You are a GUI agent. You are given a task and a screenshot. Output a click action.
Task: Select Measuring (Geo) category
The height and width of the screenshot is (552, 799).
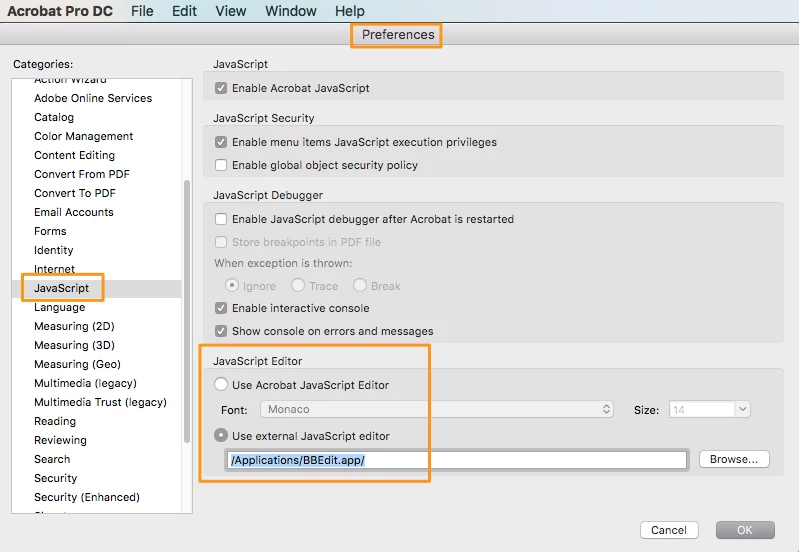click(x=77, y=364)
